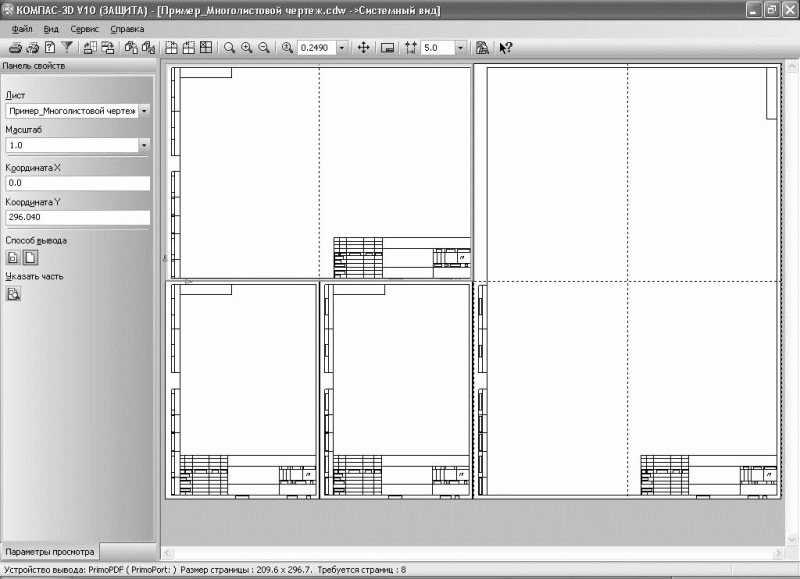Screen dimensions: 800x579
Task: Select the Параметры просмотра tab
Action: click(x=50, y=551)
